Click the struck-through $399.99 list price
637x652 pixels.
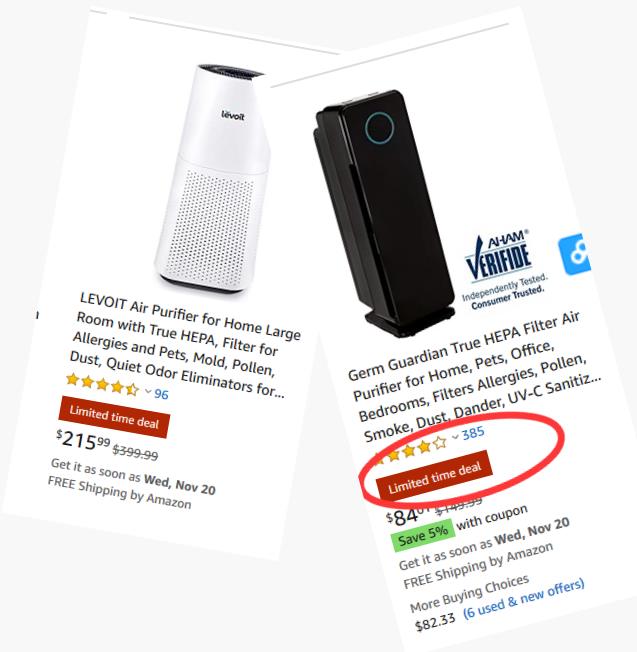[x=136, y=452]
